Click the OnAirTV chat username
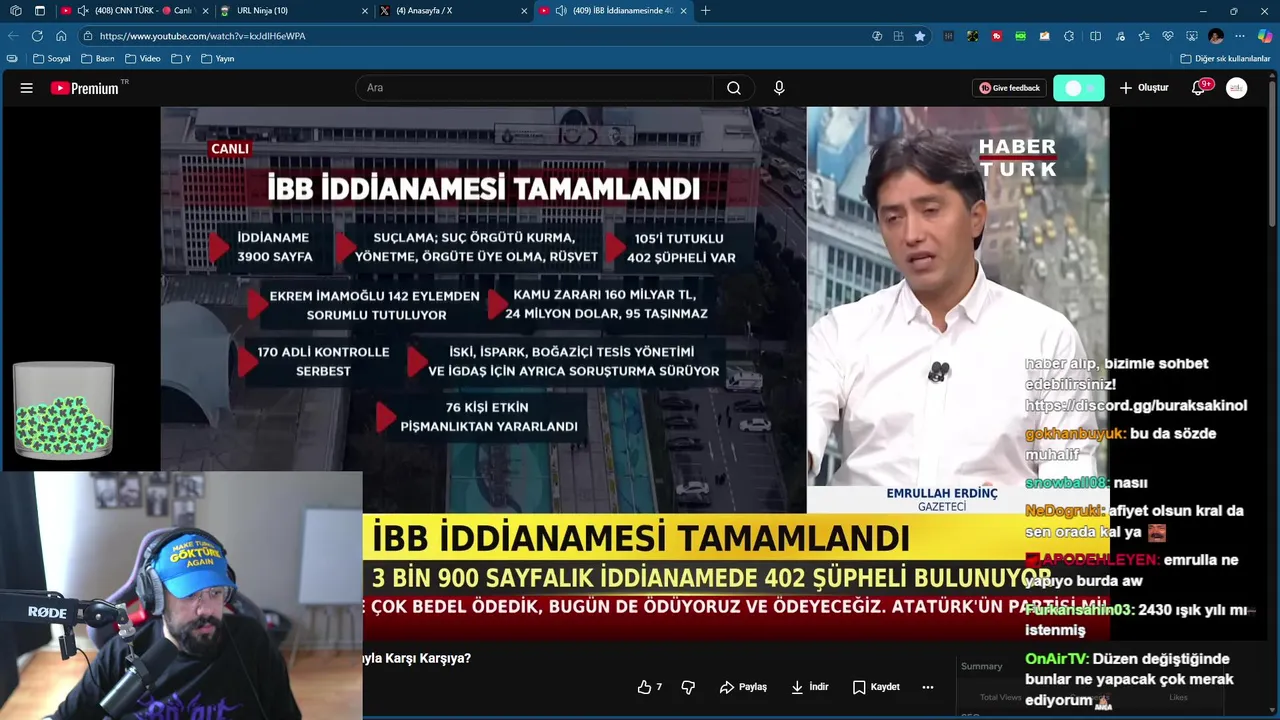Image resolution: width=1280 pixels, height=720 pixels. [1056, 659]
